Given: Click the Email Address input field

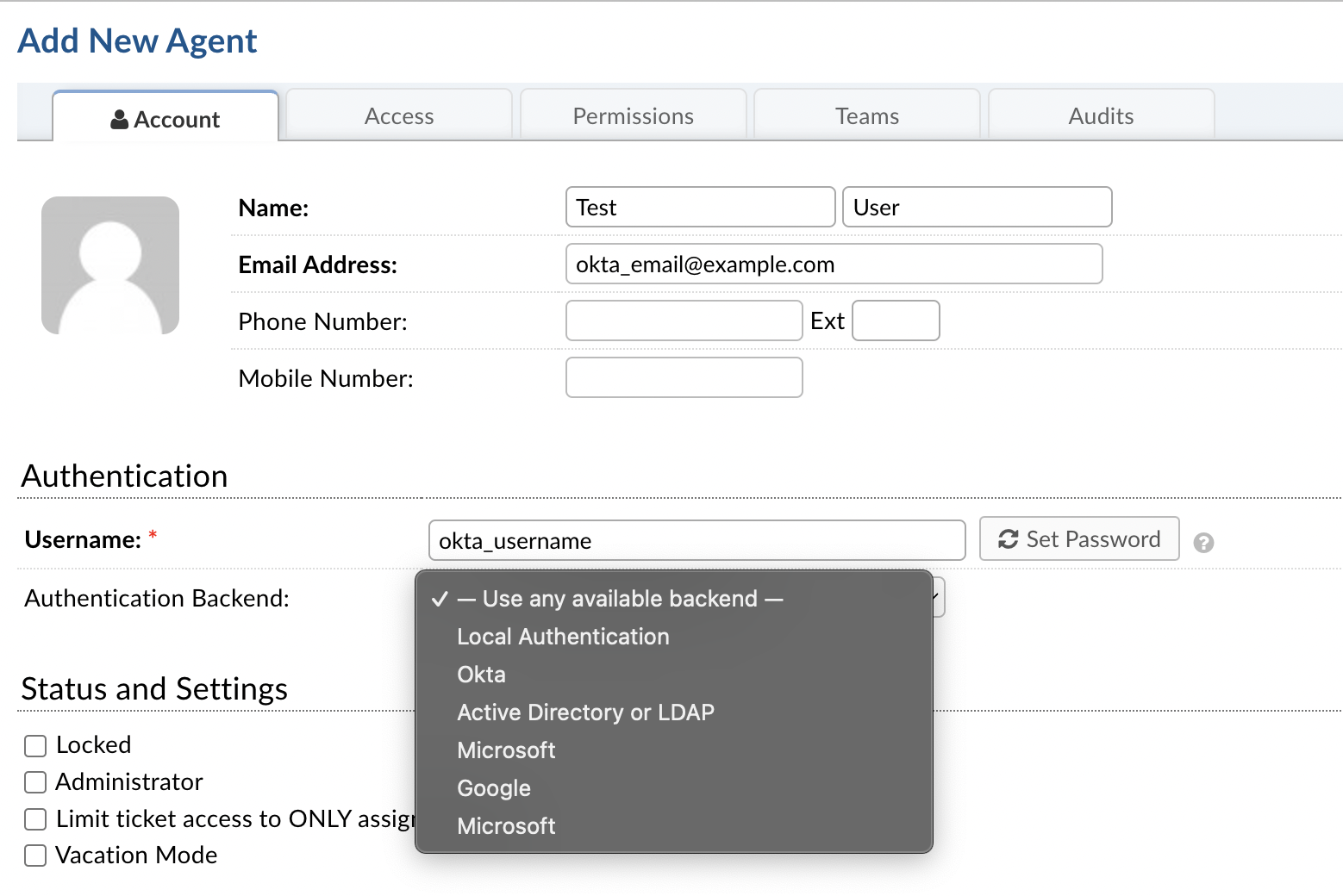Looking at the screenshot, I should (x=834, y=264).
